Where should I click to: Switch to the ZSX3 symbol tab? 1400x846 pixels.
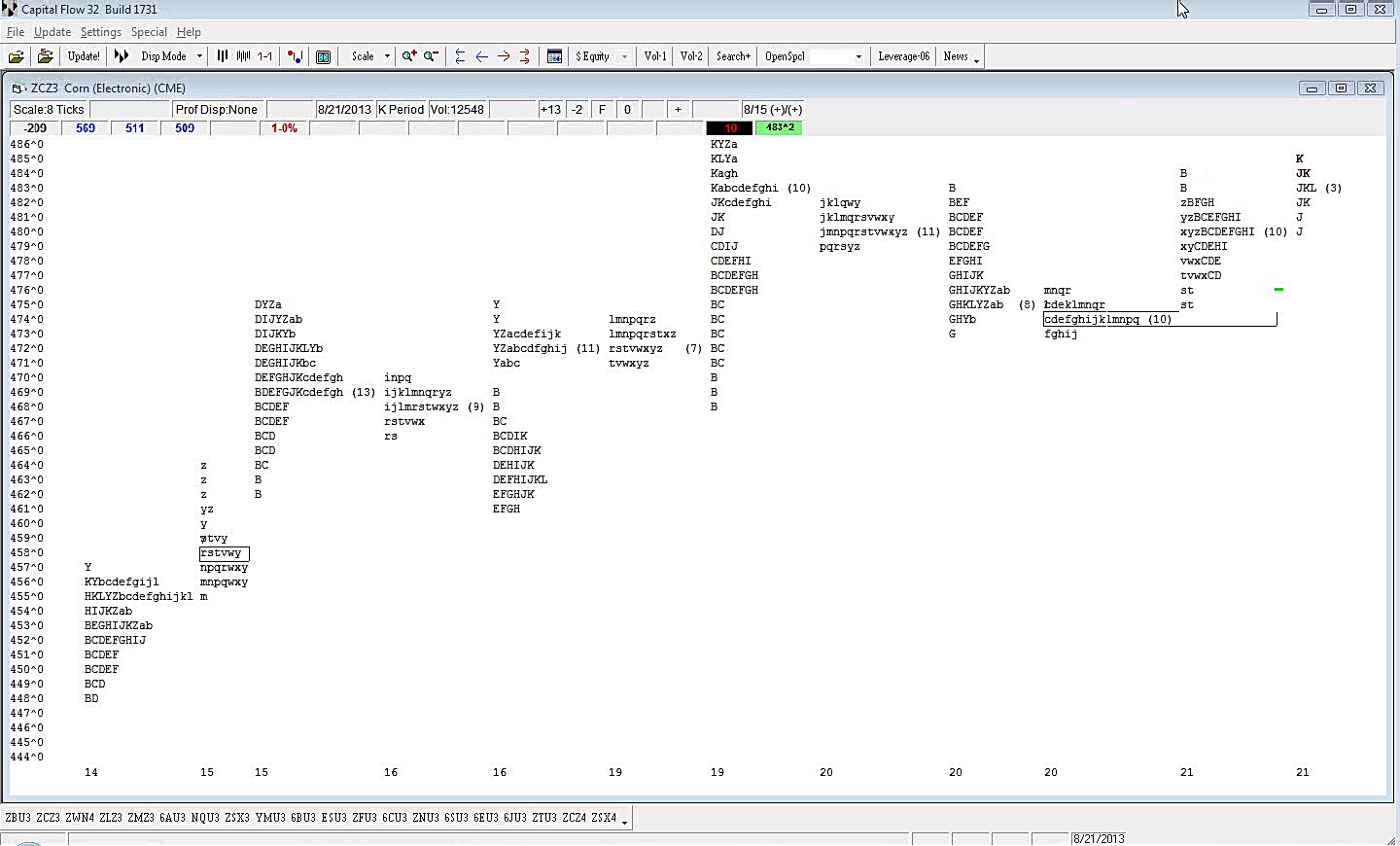click(236, 818)
